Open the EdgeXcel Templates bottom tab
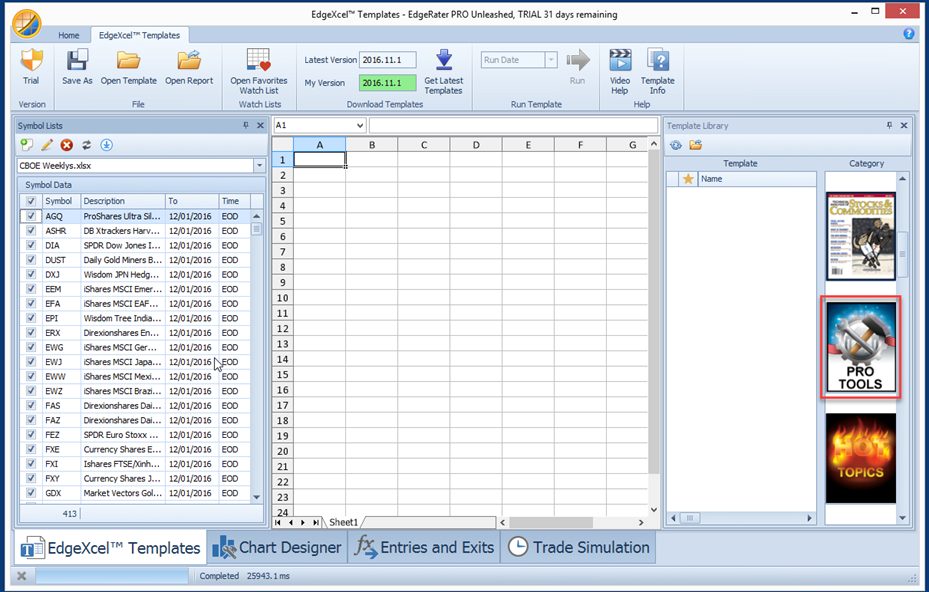Image resolution: width=929 pixels, height=592 pixels. click(110, 548)
